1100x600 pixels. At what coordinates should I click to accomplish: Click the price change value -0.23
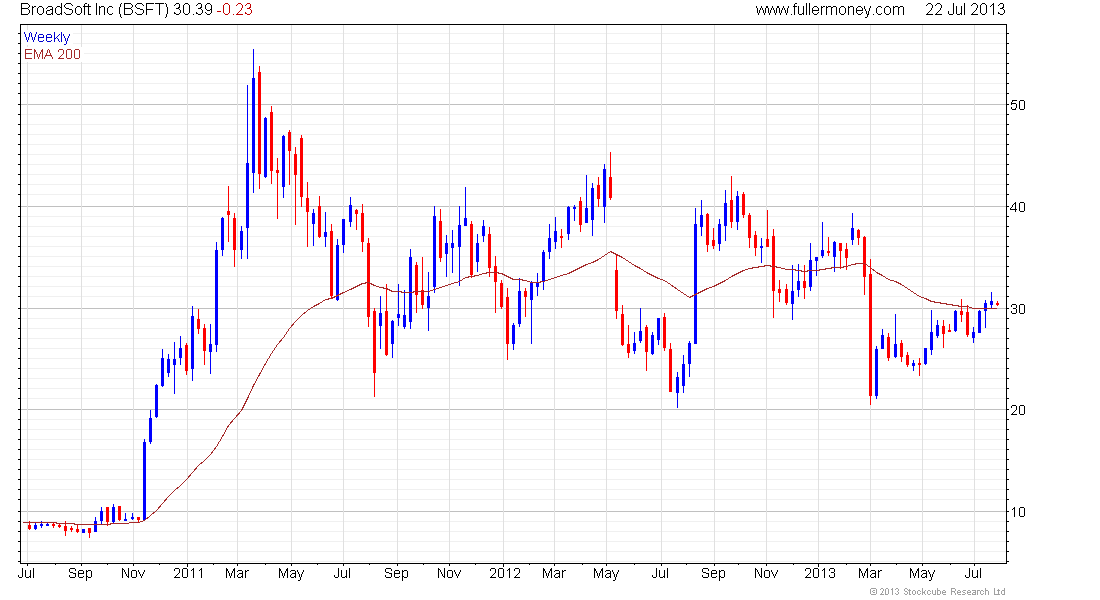pos(234,10)
